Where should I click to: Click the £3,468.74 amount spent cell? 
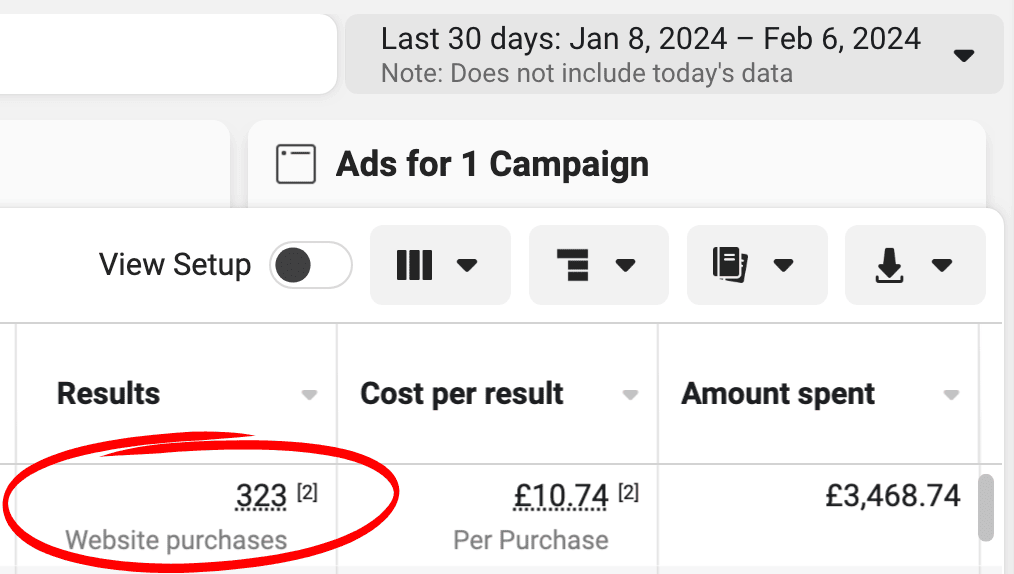click(892, 496)
